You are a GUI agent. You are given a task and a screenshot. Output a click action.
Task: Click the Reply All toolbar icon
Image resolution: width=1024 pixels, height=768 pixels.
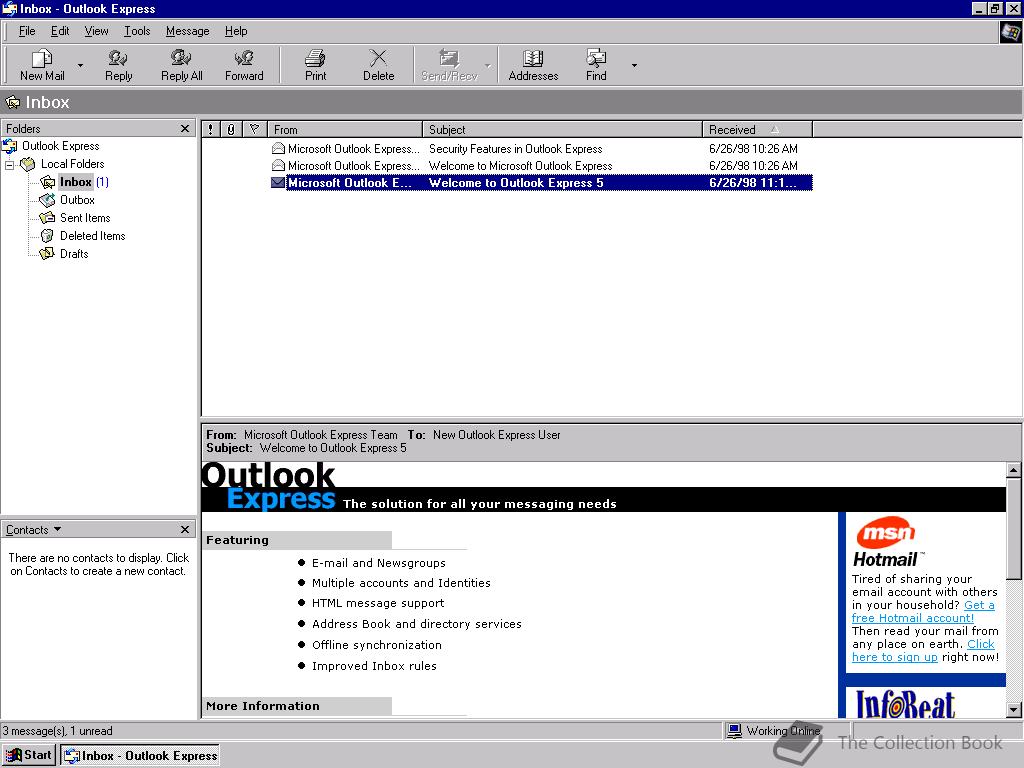tap(181, 64)
